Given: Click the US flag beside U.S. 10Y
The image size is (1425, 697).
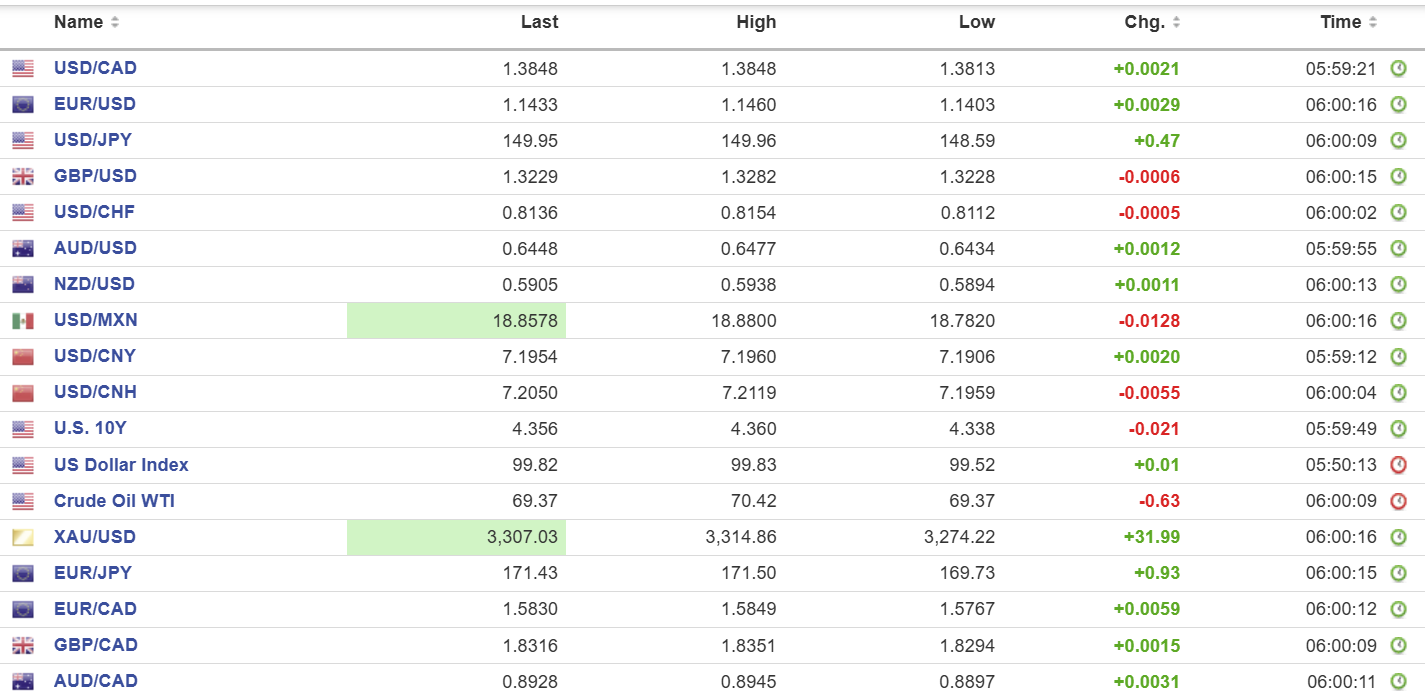Looking at the screenshot, I should pos(23,430).
